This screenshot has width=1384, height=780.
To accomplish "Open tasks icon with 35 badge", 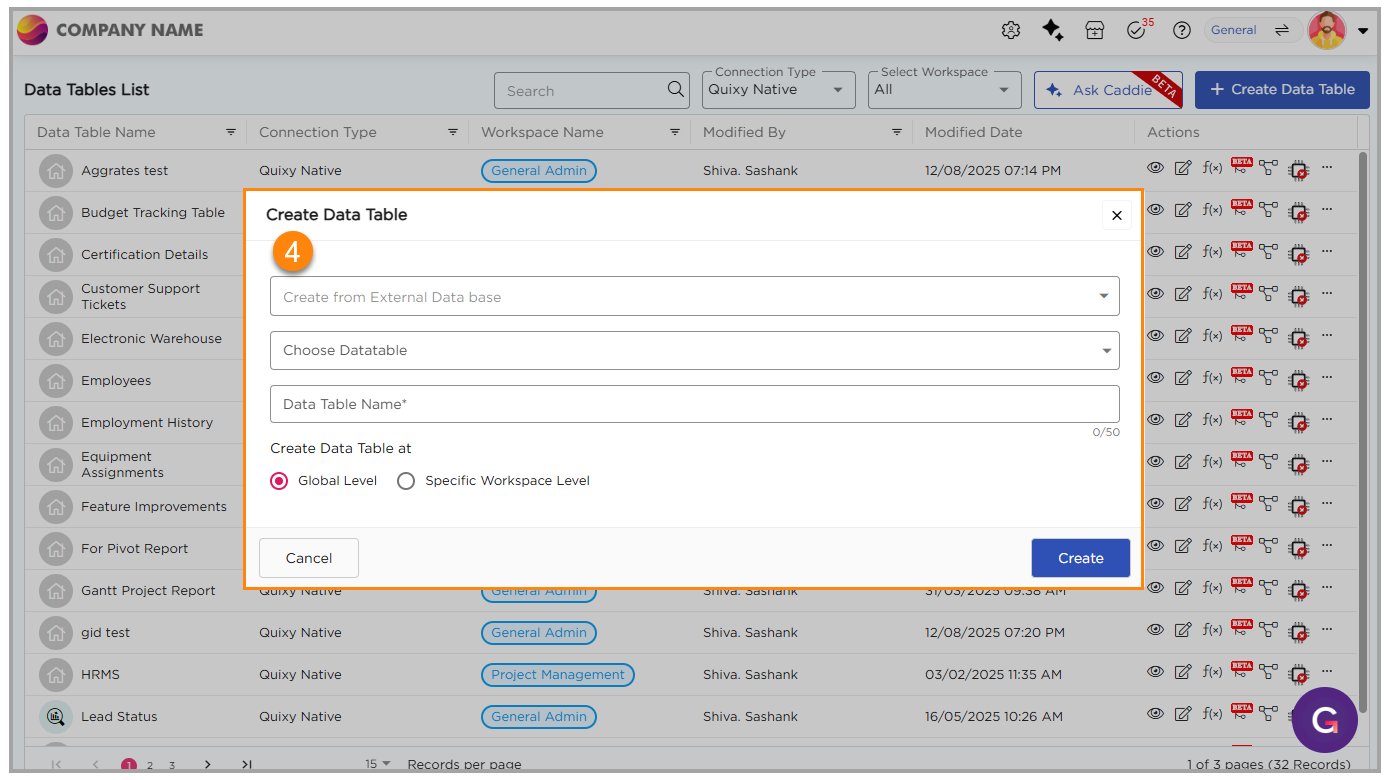I will pos(1136,30).
